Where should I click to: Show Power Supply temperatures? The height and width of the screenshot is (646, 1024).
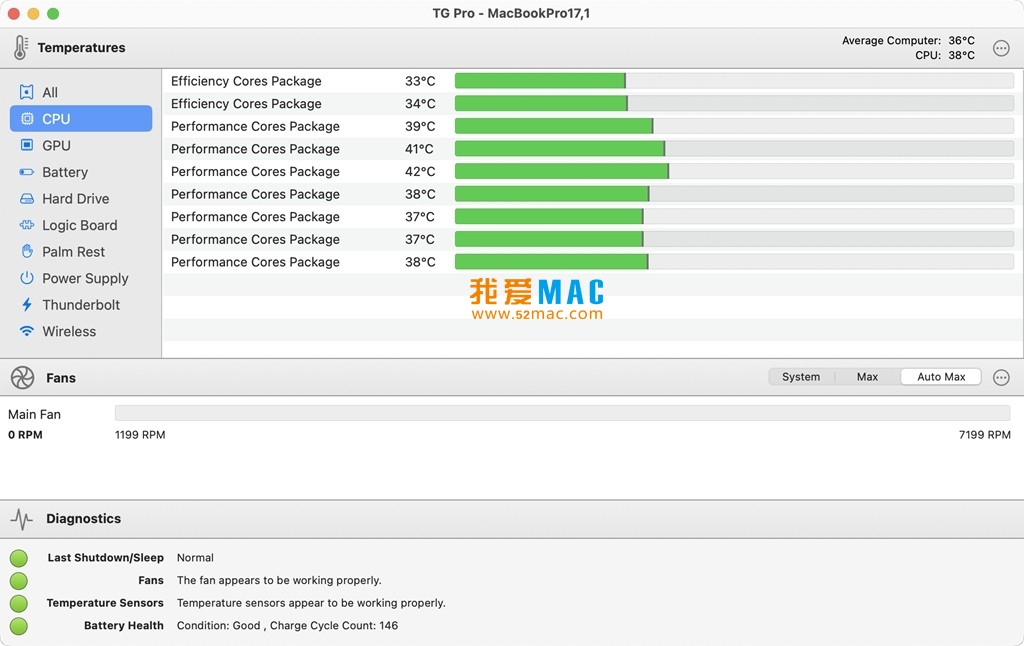coord(85,278)
